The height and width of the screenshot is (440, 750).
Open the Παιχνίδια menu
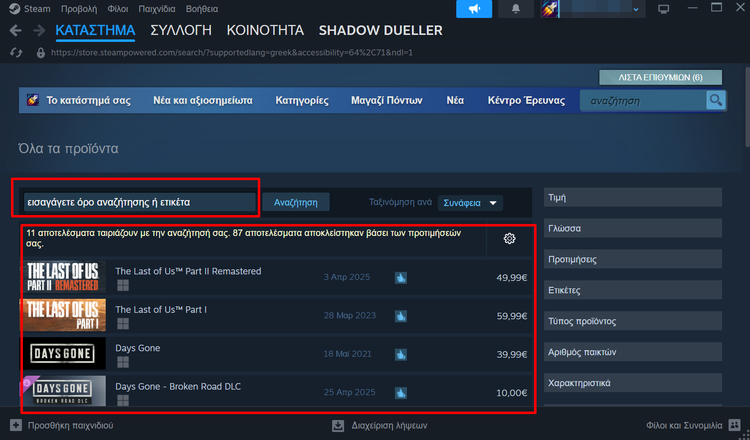(x=157, y=9)
